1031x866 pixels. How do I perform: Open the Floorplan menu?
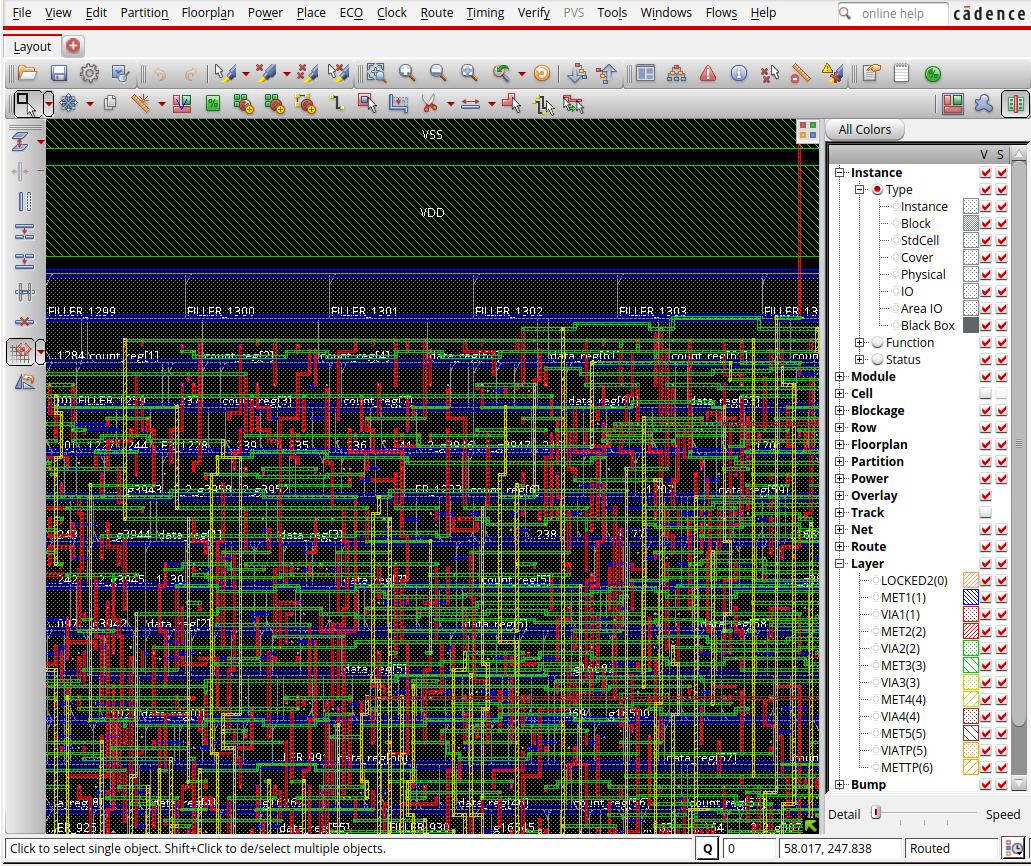click(207, 13)
